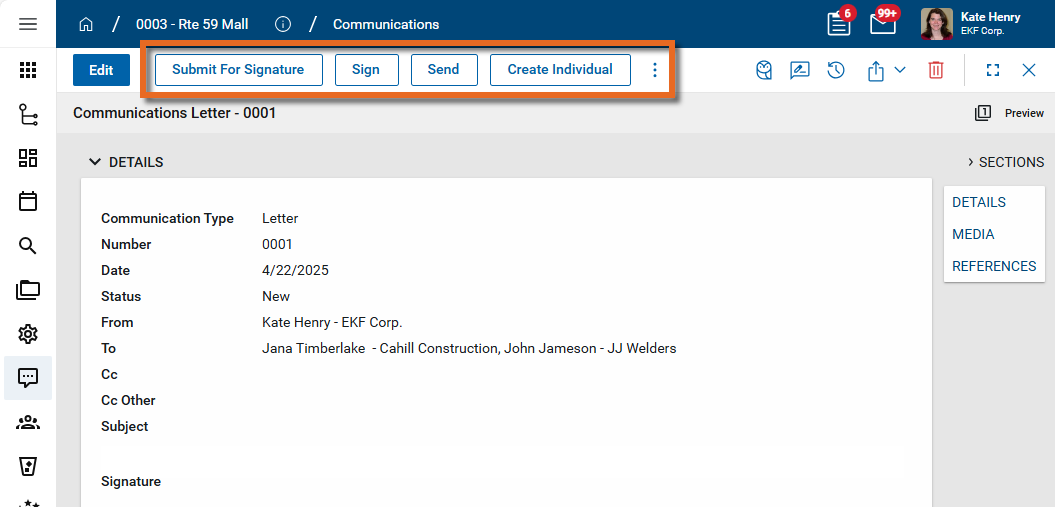
Task: Click the search icon in sidebar
Action: [28, 246]
